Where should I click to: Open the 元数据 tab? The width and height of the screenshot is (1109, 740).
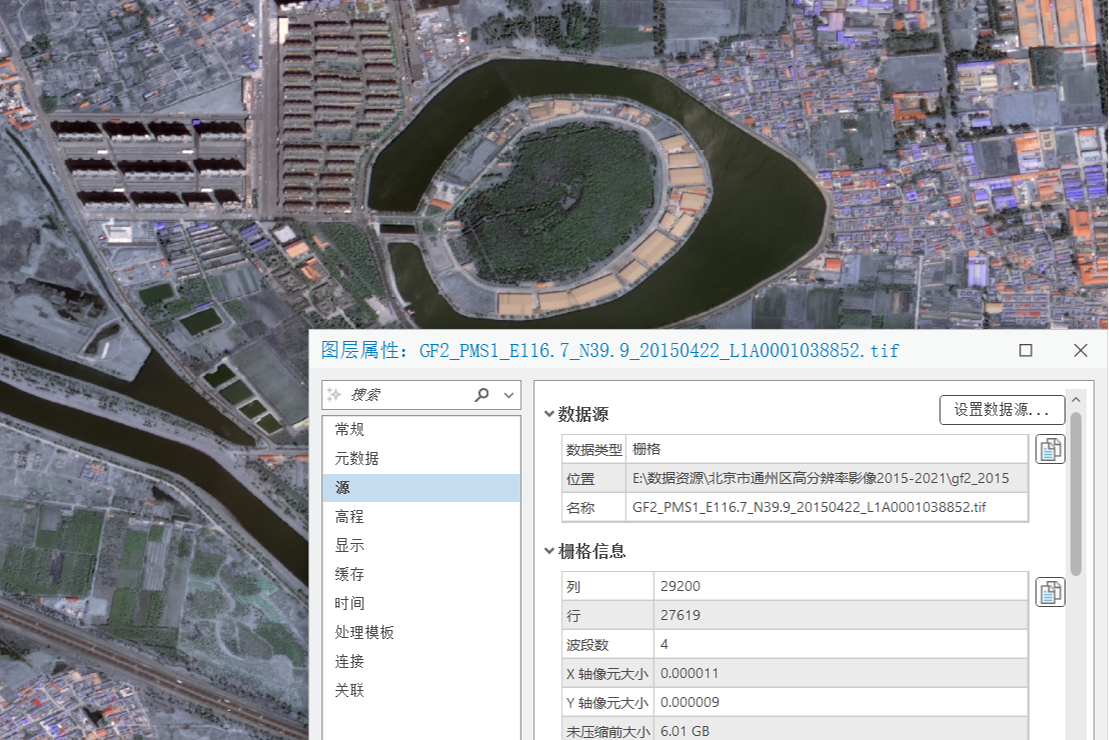(x=422, y=458)
